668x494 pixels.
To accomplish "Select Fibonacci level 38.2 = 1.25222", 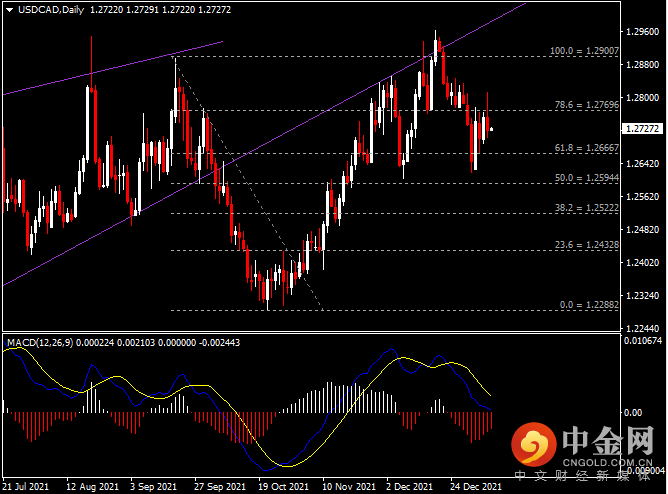I will (x=587, y=208).
